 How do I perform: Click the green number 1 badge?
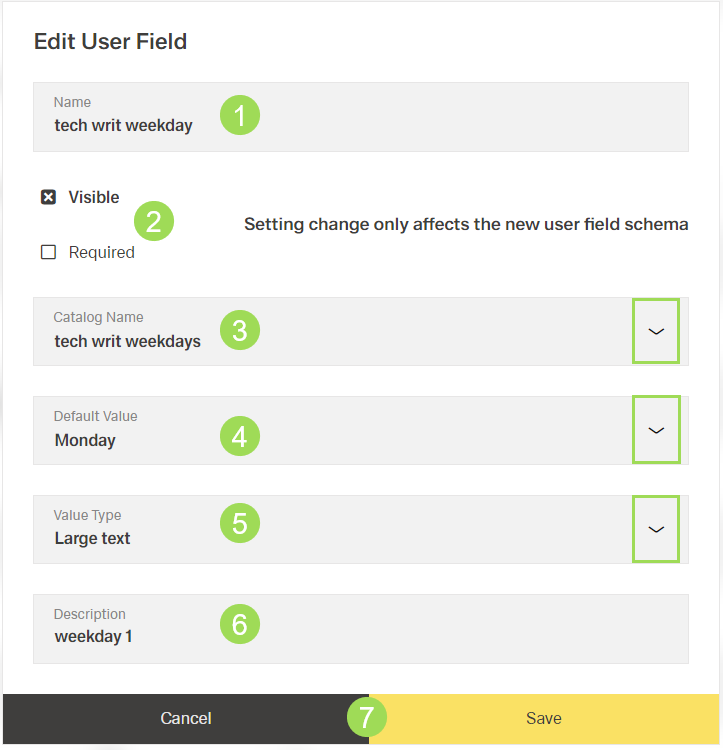(239, 116)
